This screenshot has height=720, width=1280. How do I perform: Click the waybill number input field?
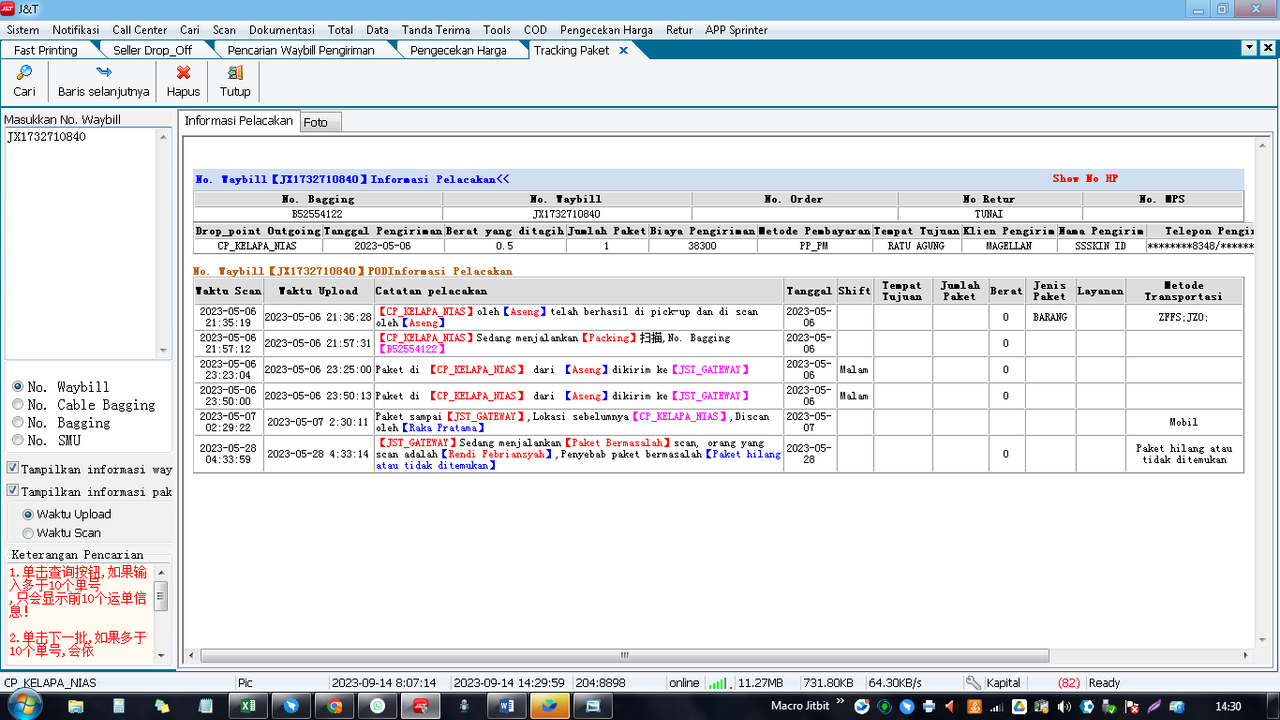coord(81,243)
